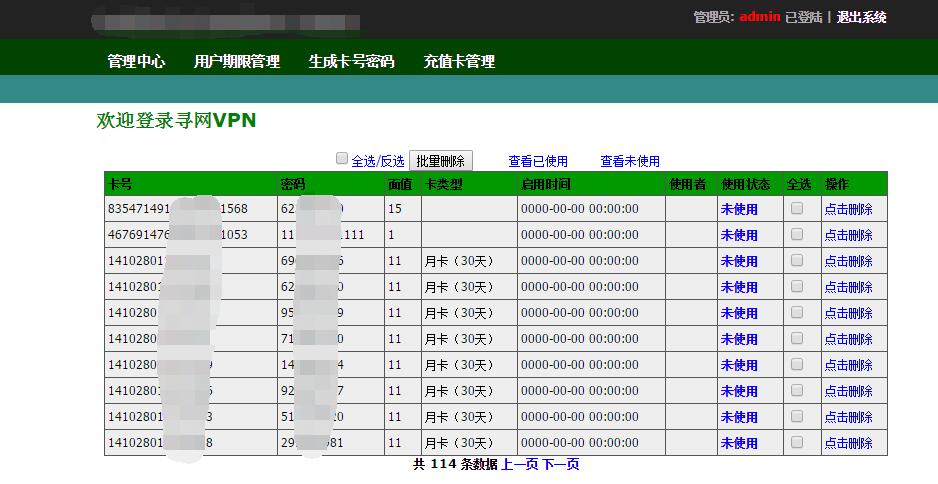Select 充值卡管理 in the navigation bar

pyautogui.click(x=459, y=61)
